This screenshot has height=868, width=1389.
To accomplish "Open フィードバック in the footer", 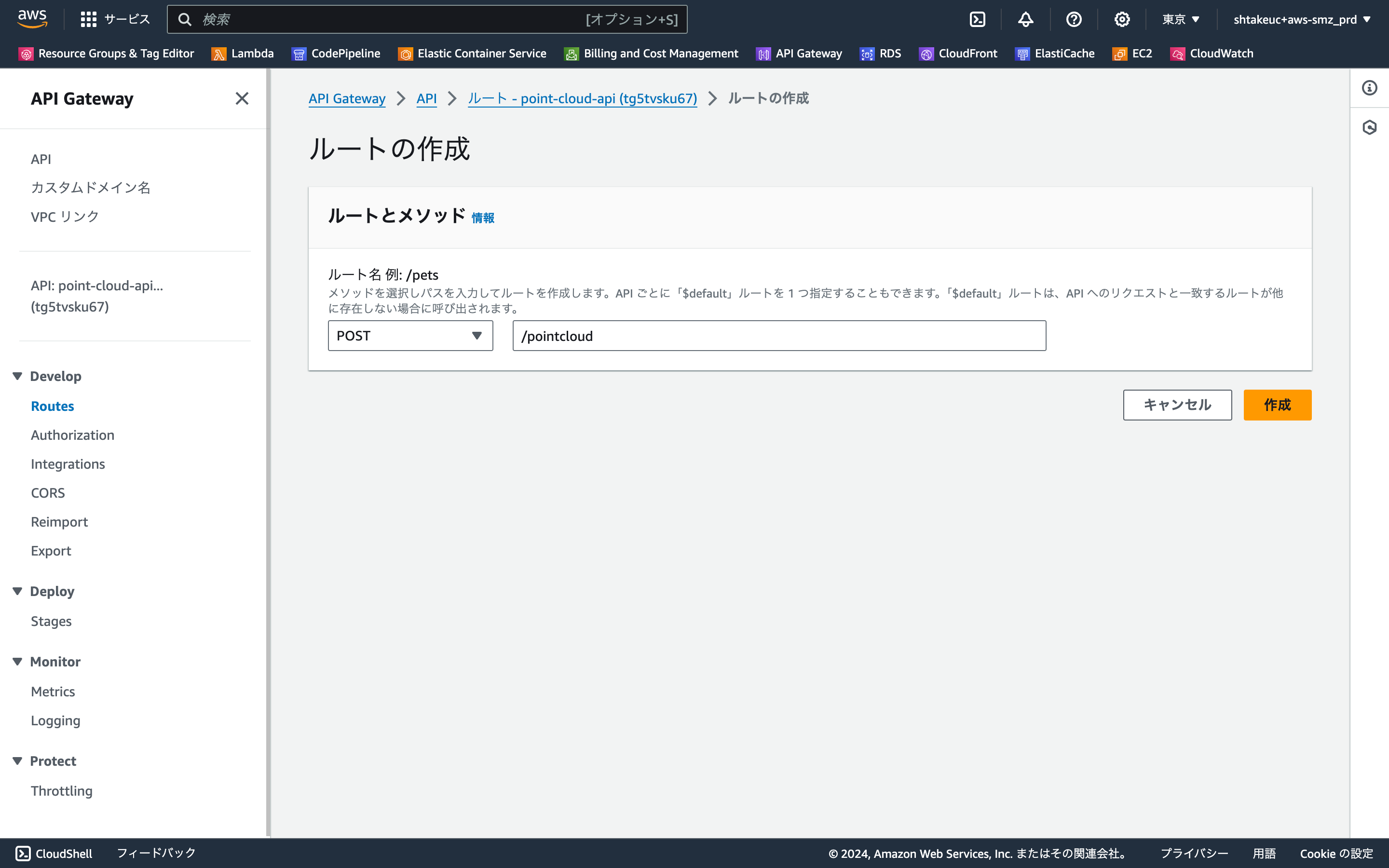I will pos(156,853).
